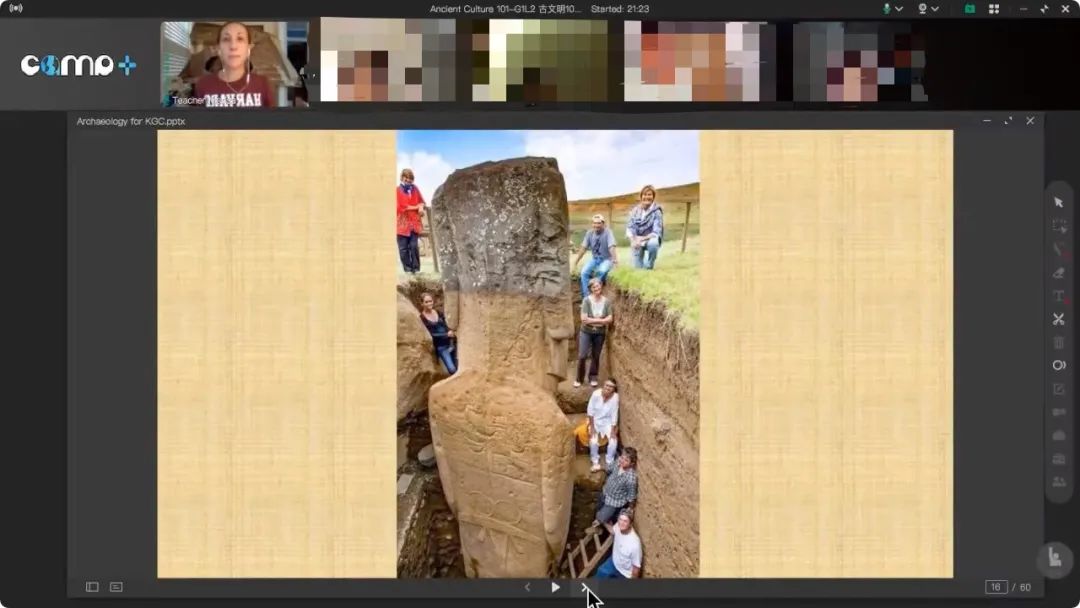This screenshot has height=608, width=1080.
Task: Maximize the Archaeology for KGC.pptx panel
Action: 1008,121
